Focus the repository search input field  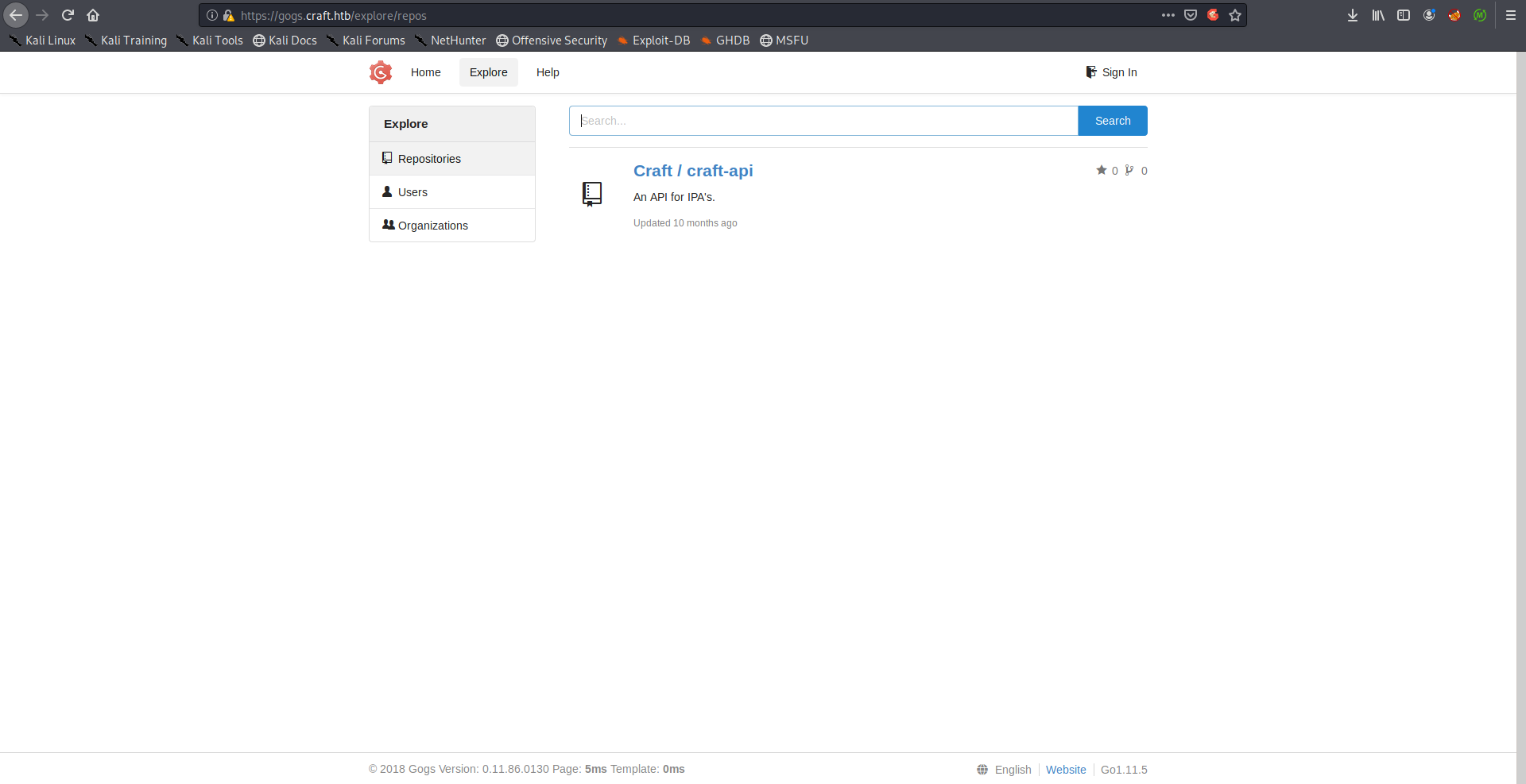pos(823,121)
